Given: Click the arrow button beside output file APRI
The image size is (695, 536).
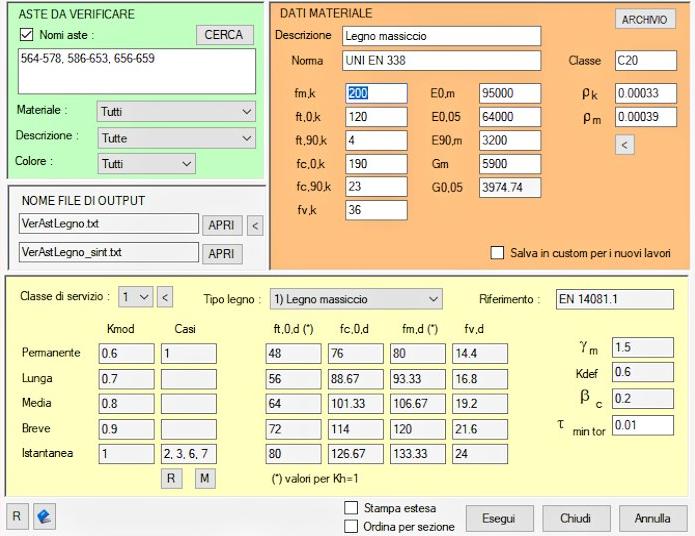Looking at the screenshot, I should click(x=255, y=225).
